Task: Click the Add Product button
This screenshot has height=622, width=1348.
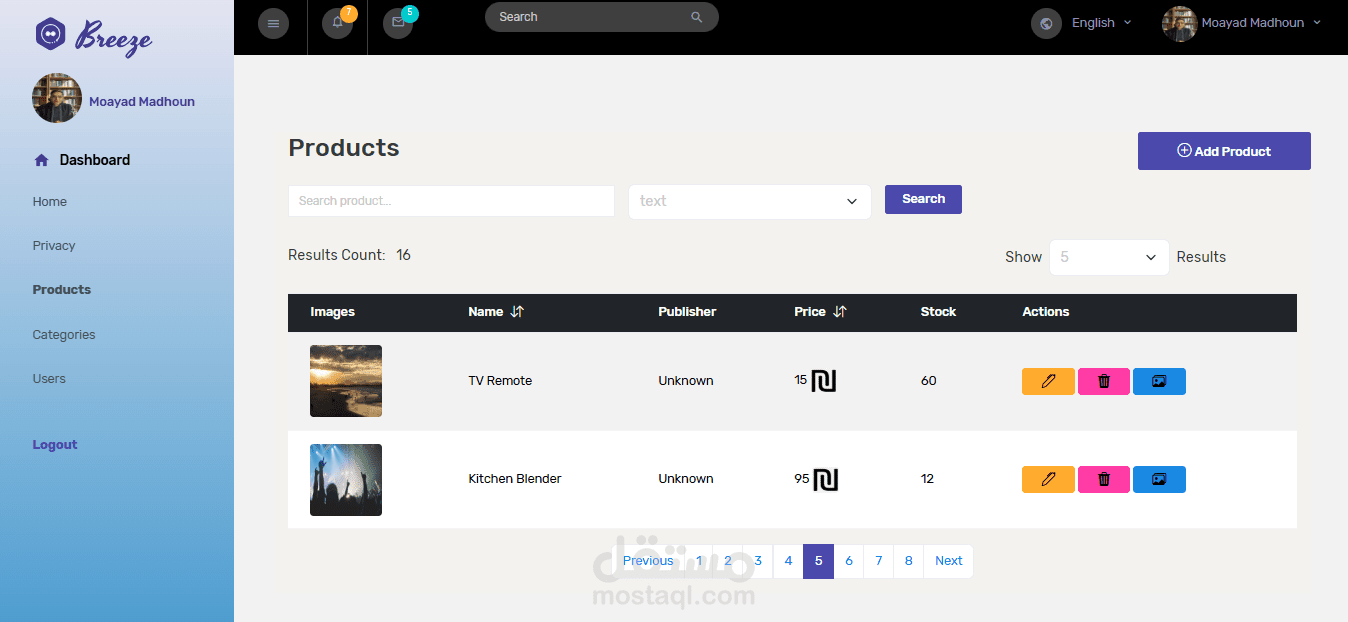Action: (x=1224, y=151)
